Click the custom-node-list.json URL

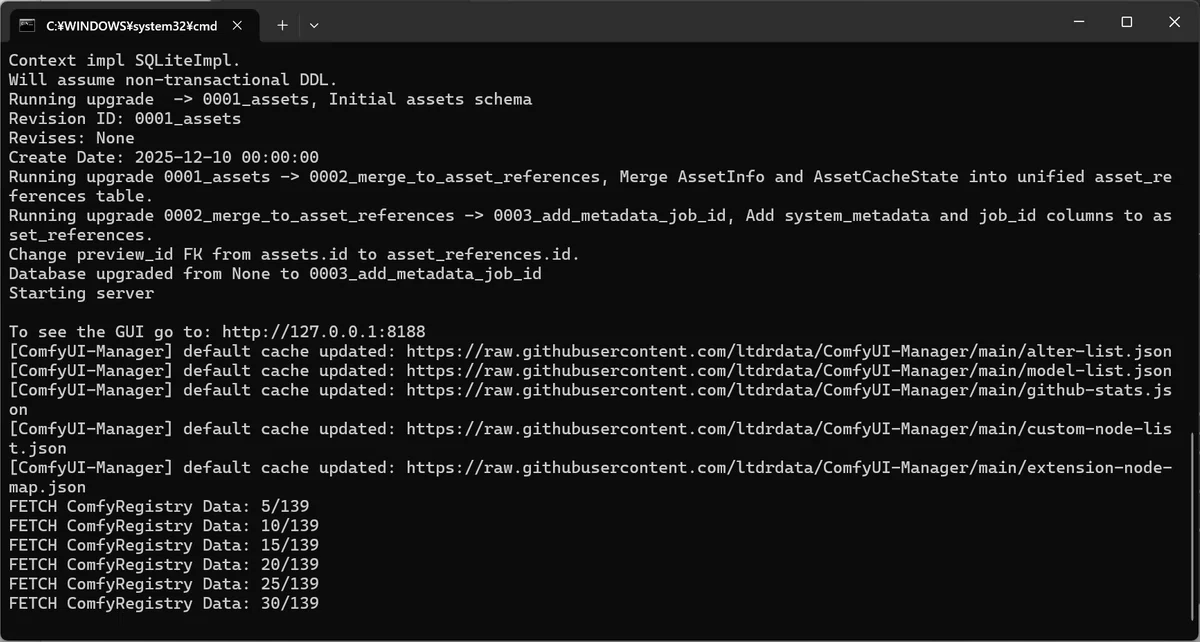[789, 429]
